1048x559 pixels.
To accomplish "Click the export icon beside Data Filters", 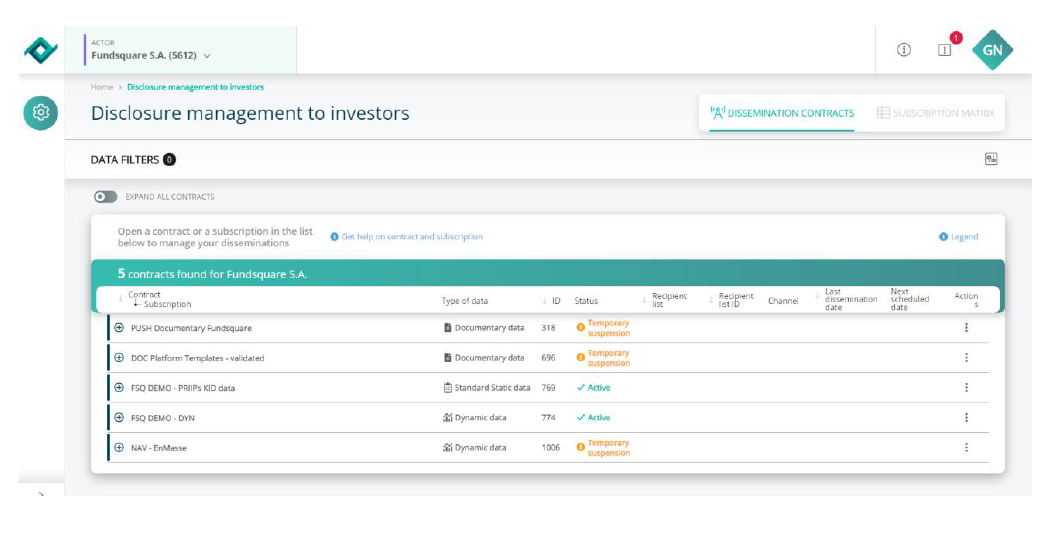I will (991, 159).
